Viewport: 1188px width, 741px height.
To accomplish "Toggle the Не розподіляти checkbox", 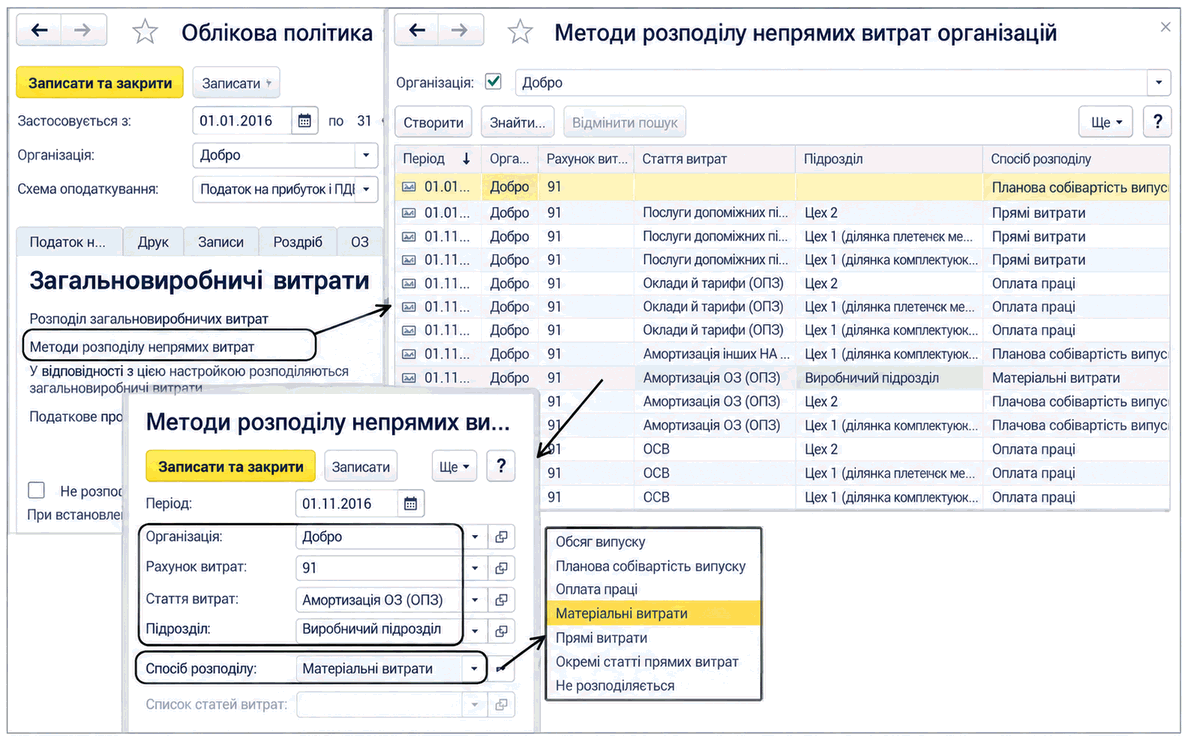I will (x=36, y=490).
